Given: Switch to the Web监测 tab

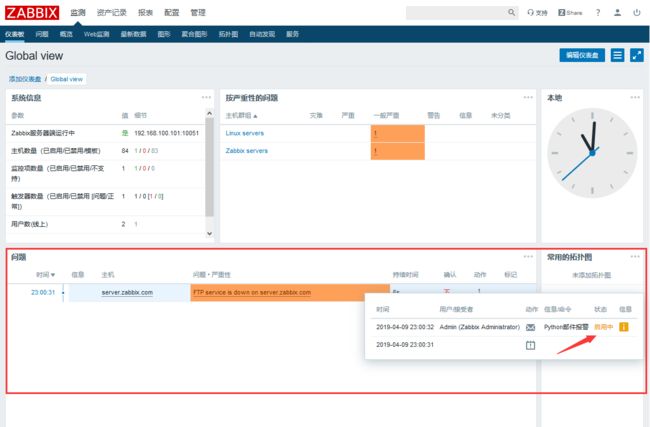Looking at the screenshot, I should point(96,34).
